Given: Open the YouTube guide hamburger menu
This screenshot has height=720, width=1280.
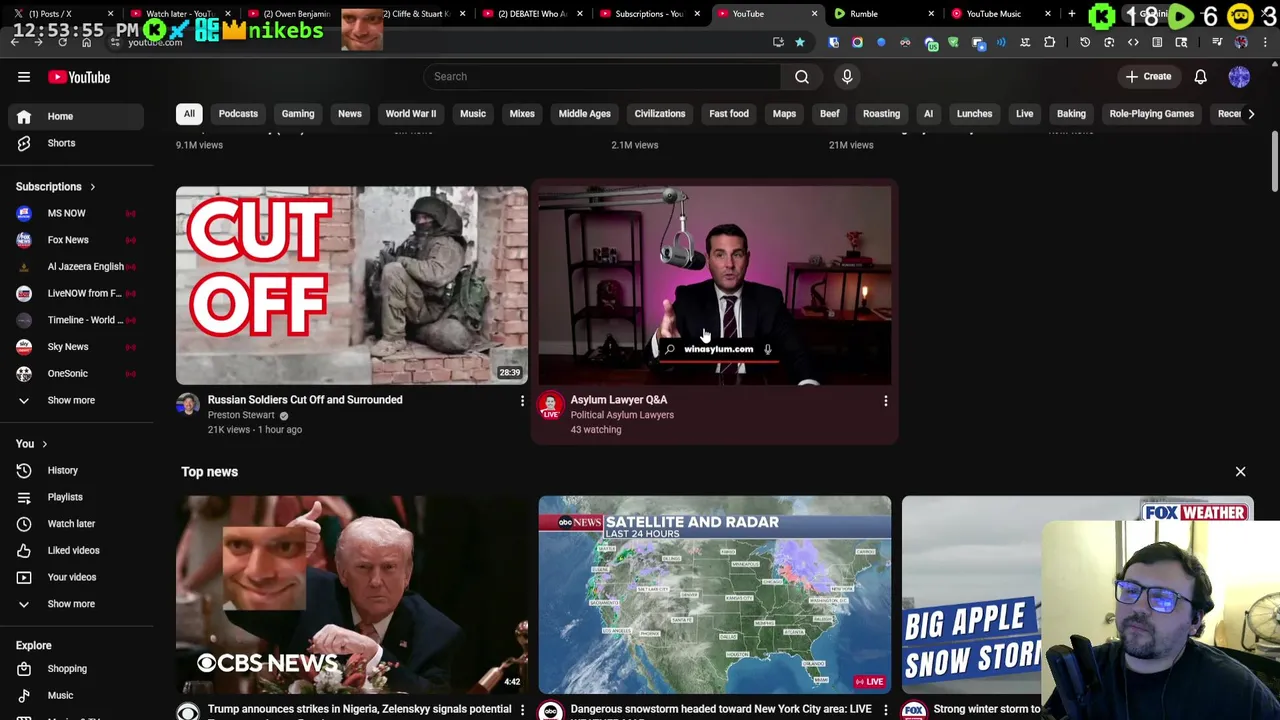Looking at the screenshot, I should (x=24, y=77).
